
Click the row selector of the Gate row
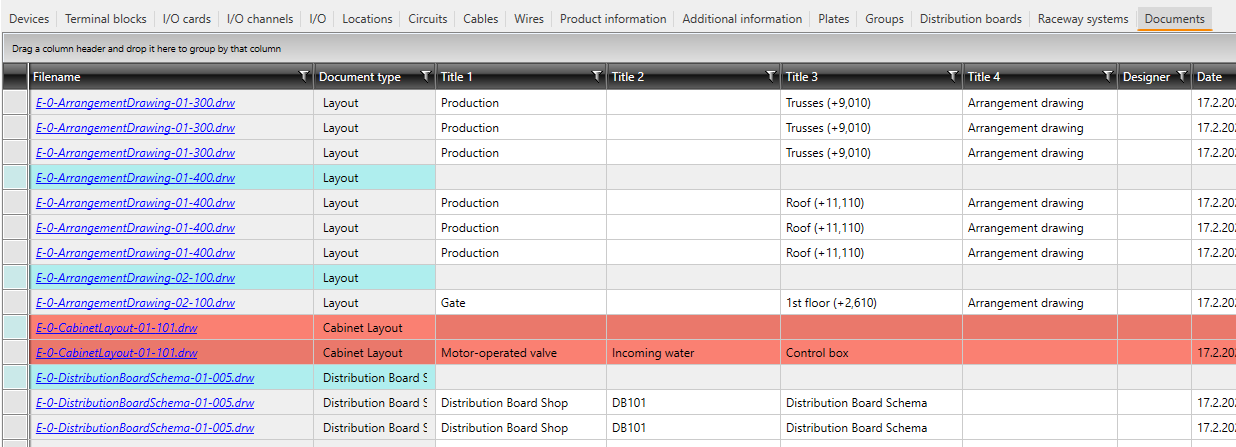(15, 303)
